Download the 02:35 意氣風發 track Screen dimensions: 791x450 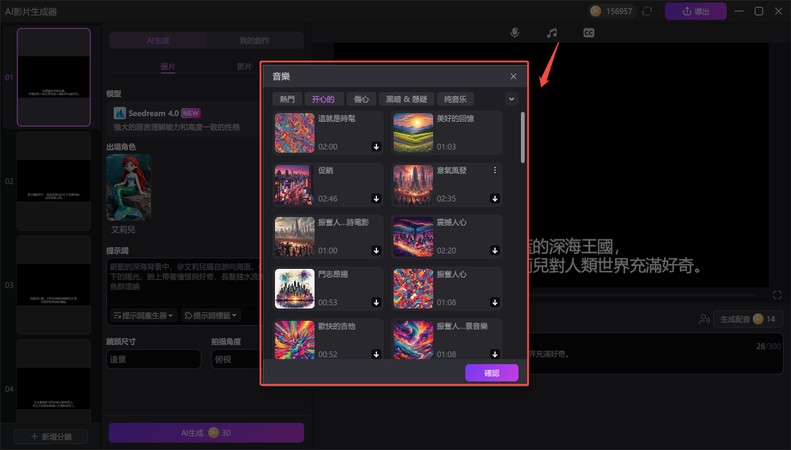point(495,199)
